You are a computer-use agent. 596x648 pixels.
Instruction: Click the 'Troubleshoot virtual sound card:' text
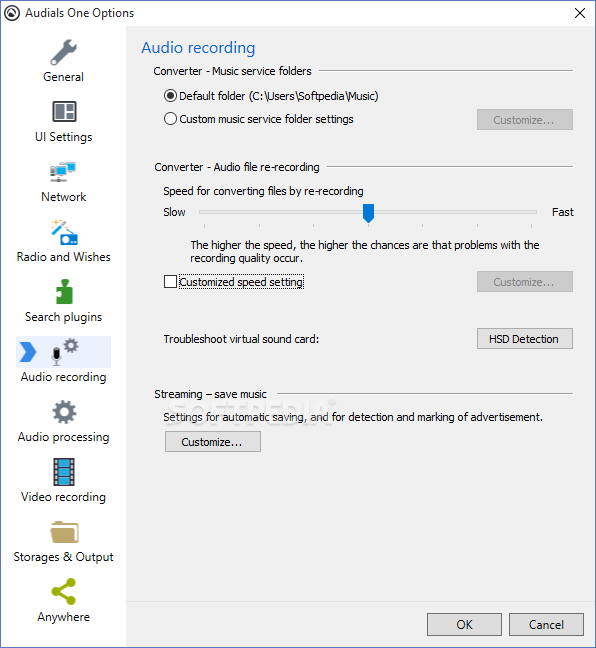[x=241, y=339]
